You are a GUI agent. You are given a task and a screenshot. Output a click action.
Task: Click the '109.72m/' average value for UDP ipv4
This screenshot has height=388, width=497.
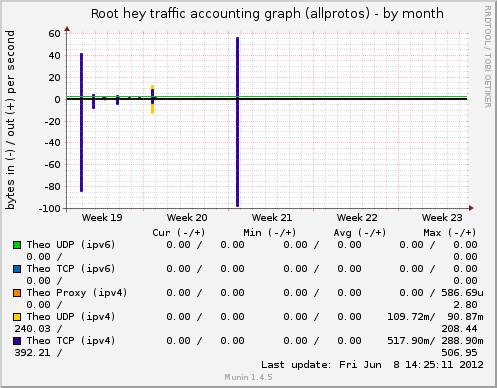pos(411,317)
